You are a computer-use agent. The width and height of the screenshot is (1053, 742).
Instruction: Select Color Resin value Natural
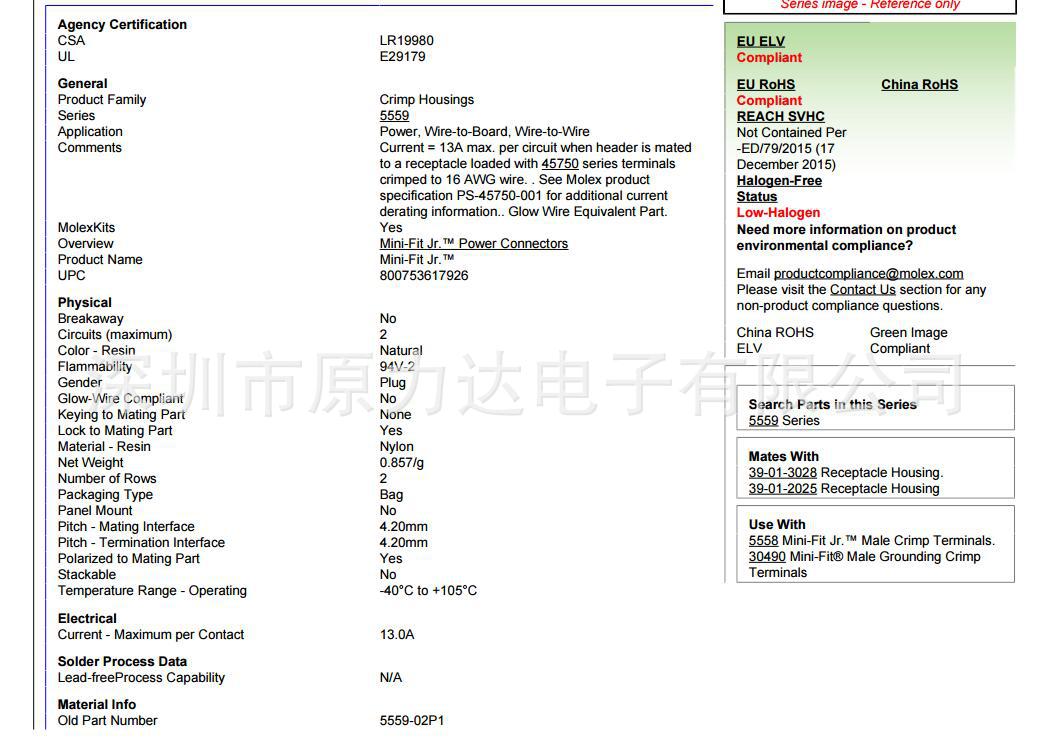pos(401,351)
